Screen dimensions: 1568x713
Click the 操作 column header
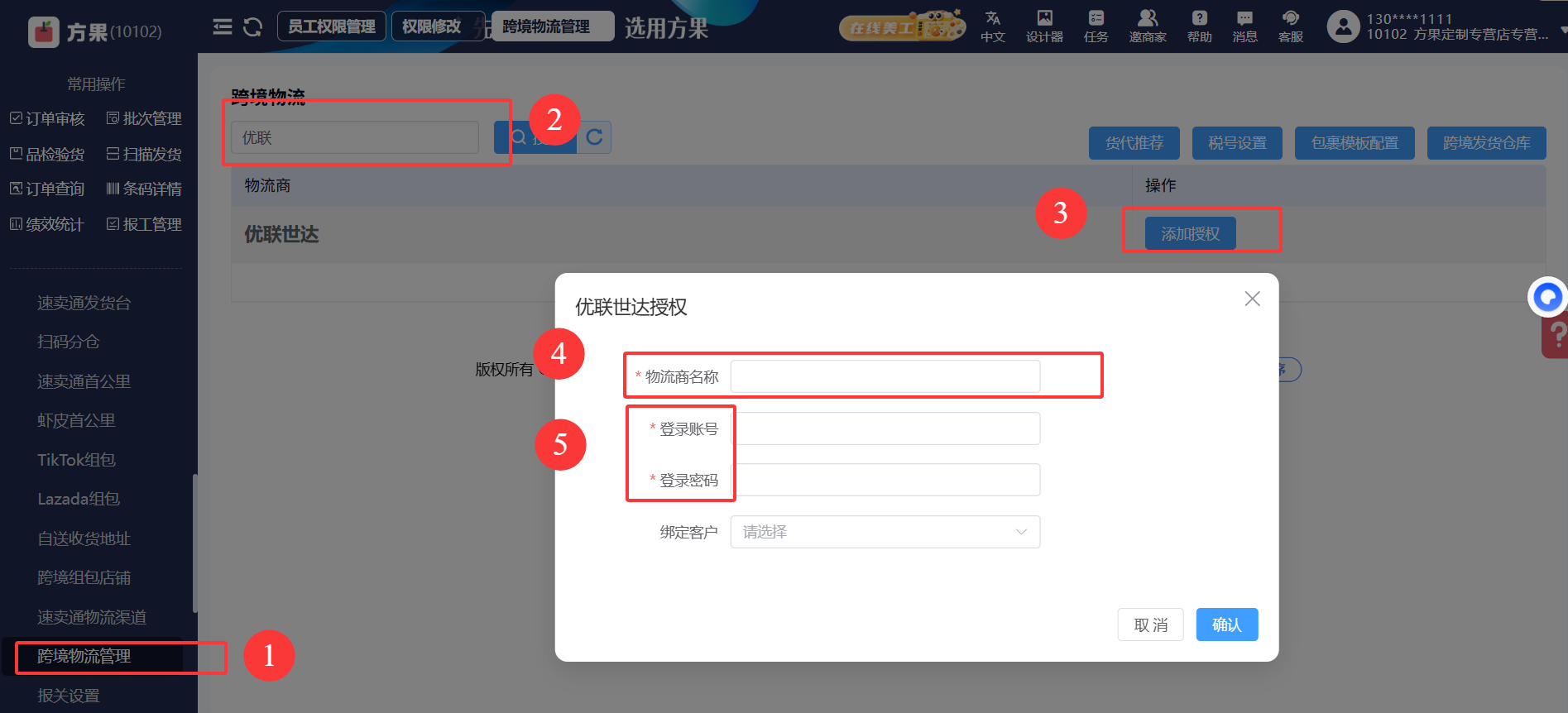pyautogui.click(x=1160, y=186)
